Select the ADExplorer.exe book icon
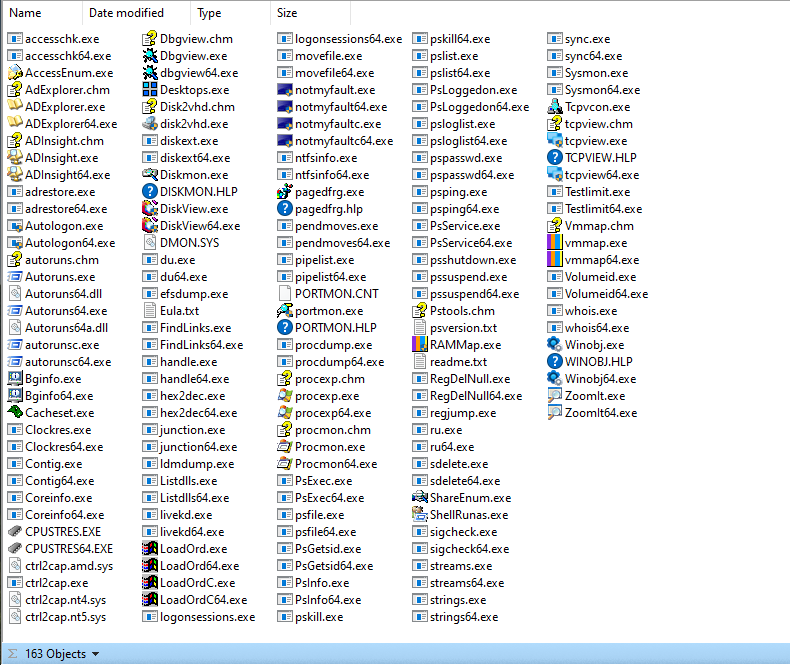The image size is (790, 665). [x=15, y=107]
